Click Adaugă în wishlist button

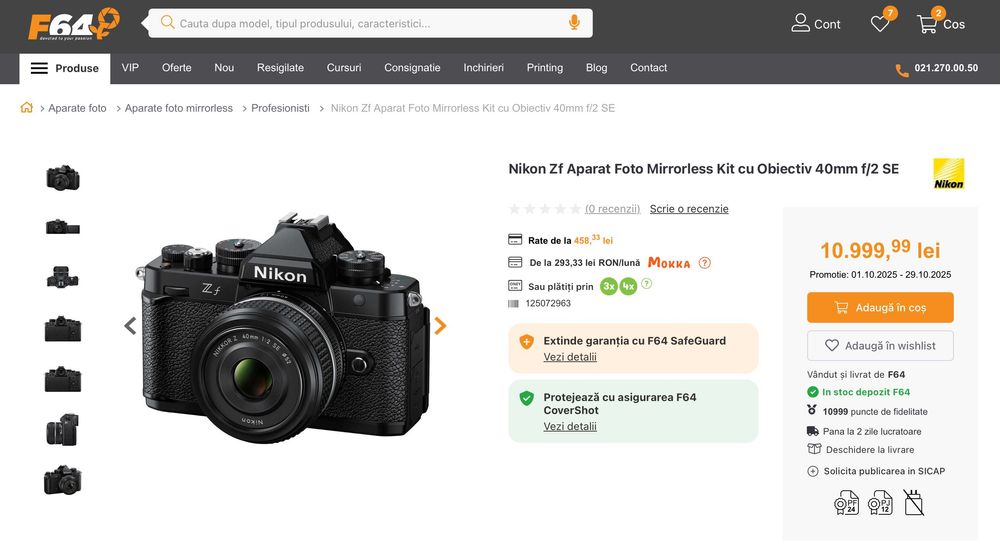[x=880, y=346]
